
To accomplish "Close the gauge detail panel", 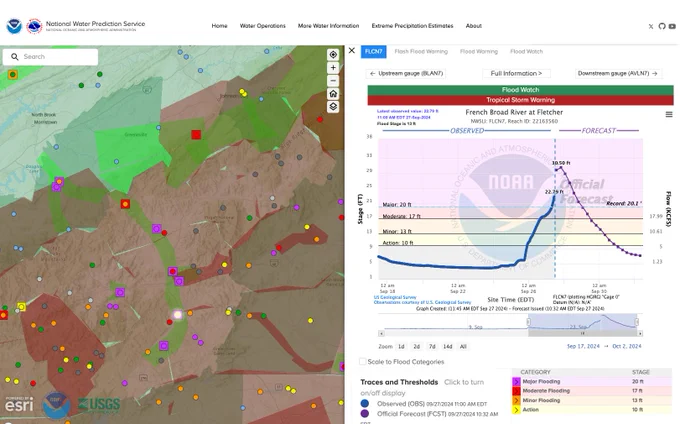I will [x=352, y=51].
